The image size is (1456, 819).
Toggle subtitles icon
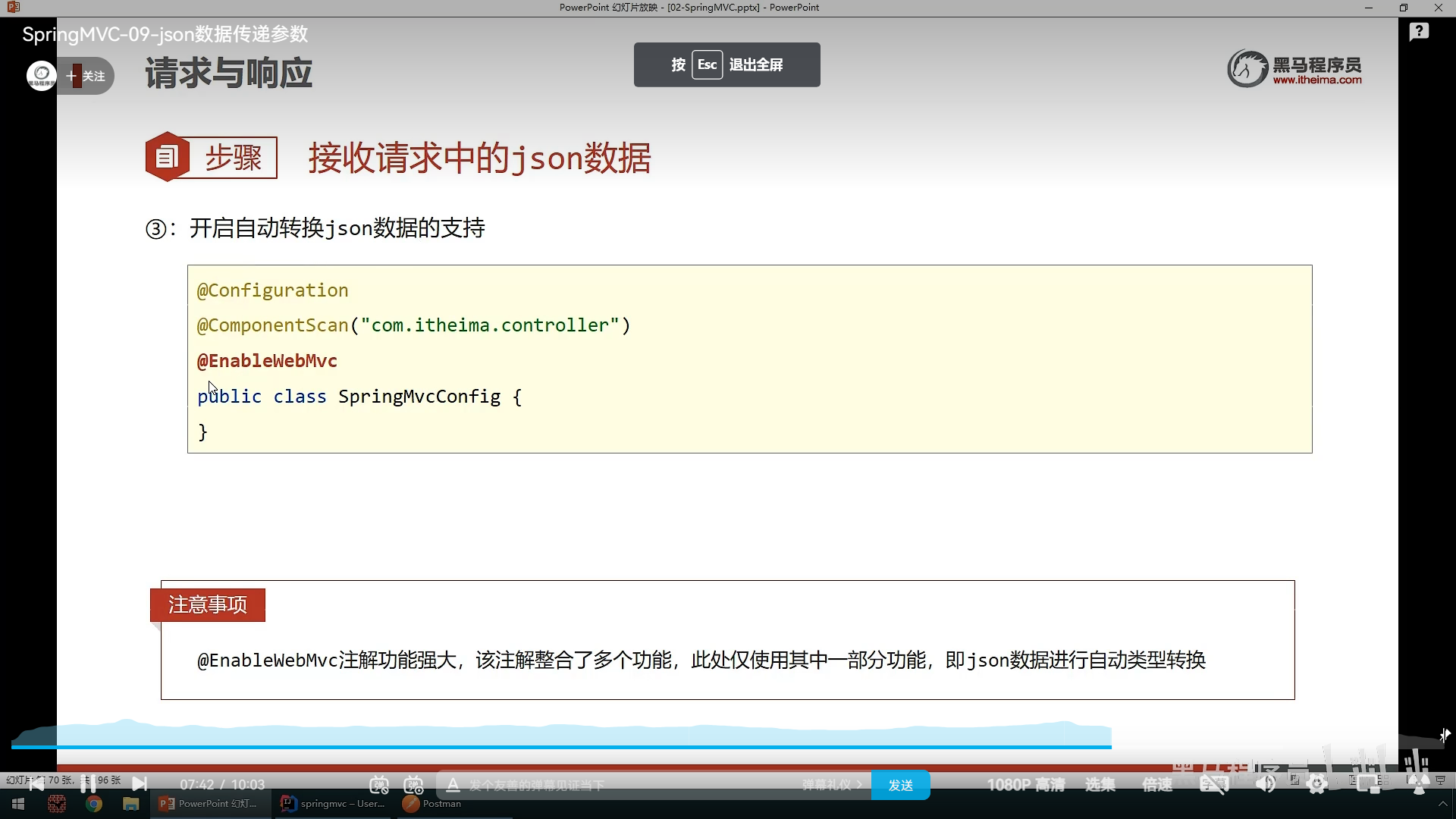click(1213, 785)
